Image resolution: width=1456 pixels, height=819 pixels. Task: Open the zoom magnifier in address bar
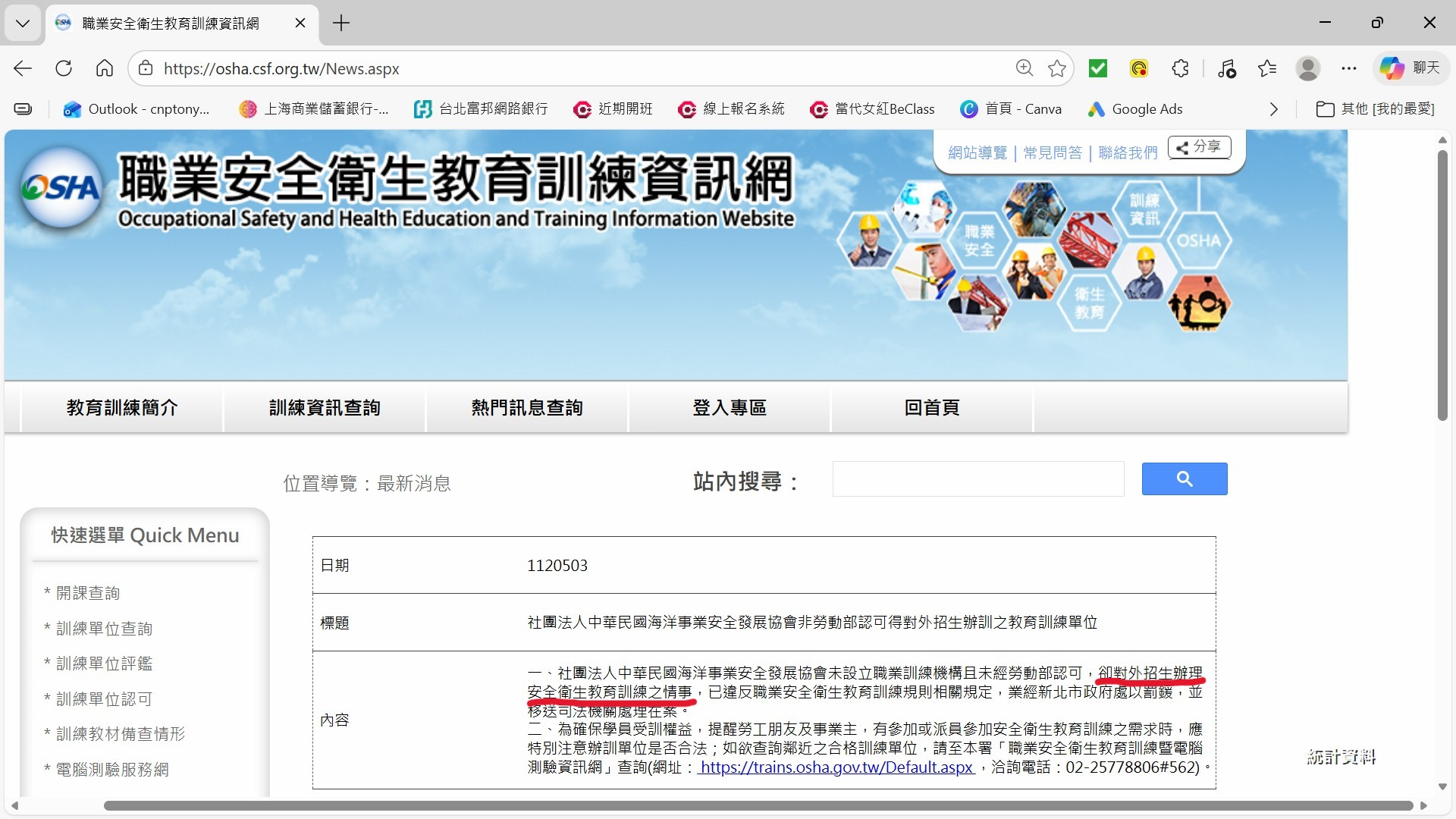click(1024, 68)
